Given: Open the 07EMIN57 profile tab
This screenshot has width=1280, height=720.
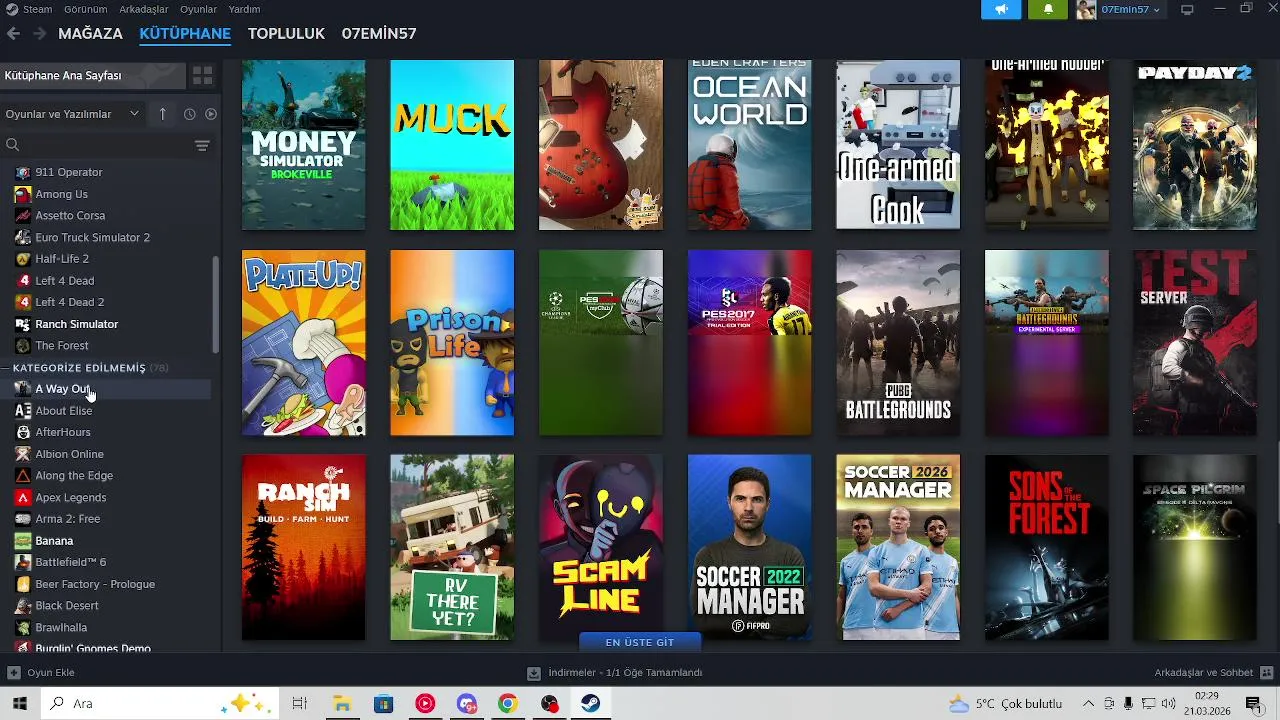Looking at the screenshot, I should tap(379, 33).
